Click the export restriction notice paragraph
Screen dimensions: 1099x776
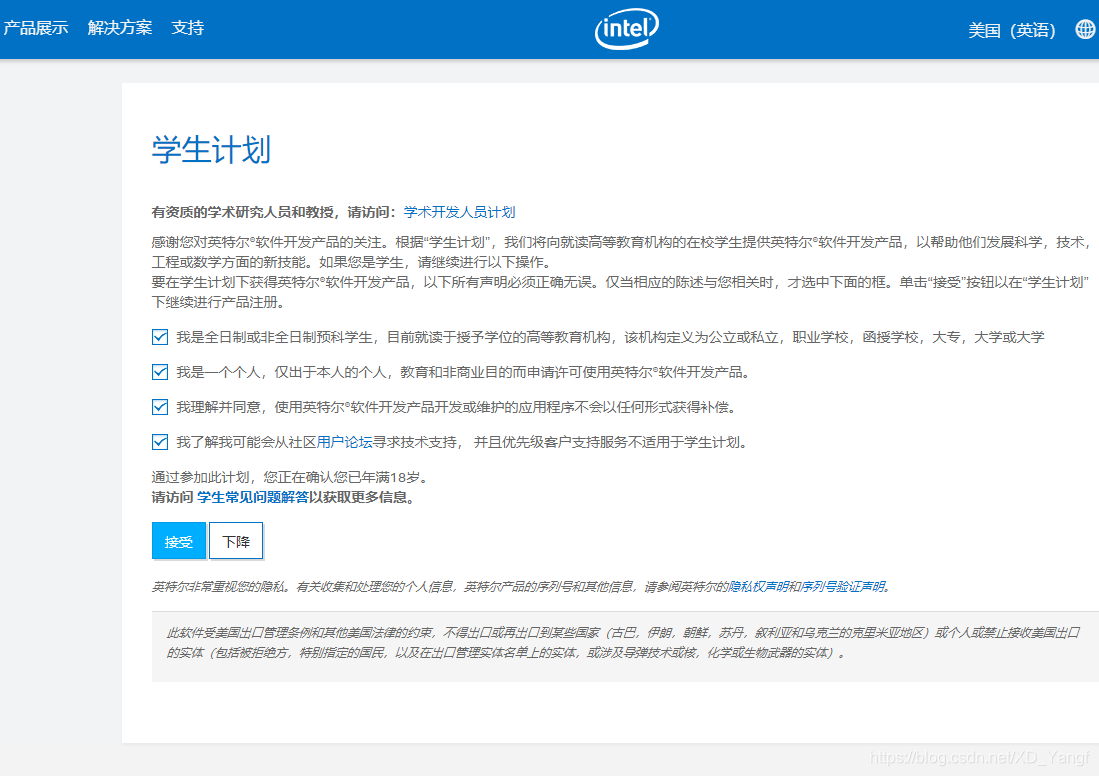coord(624,643)
